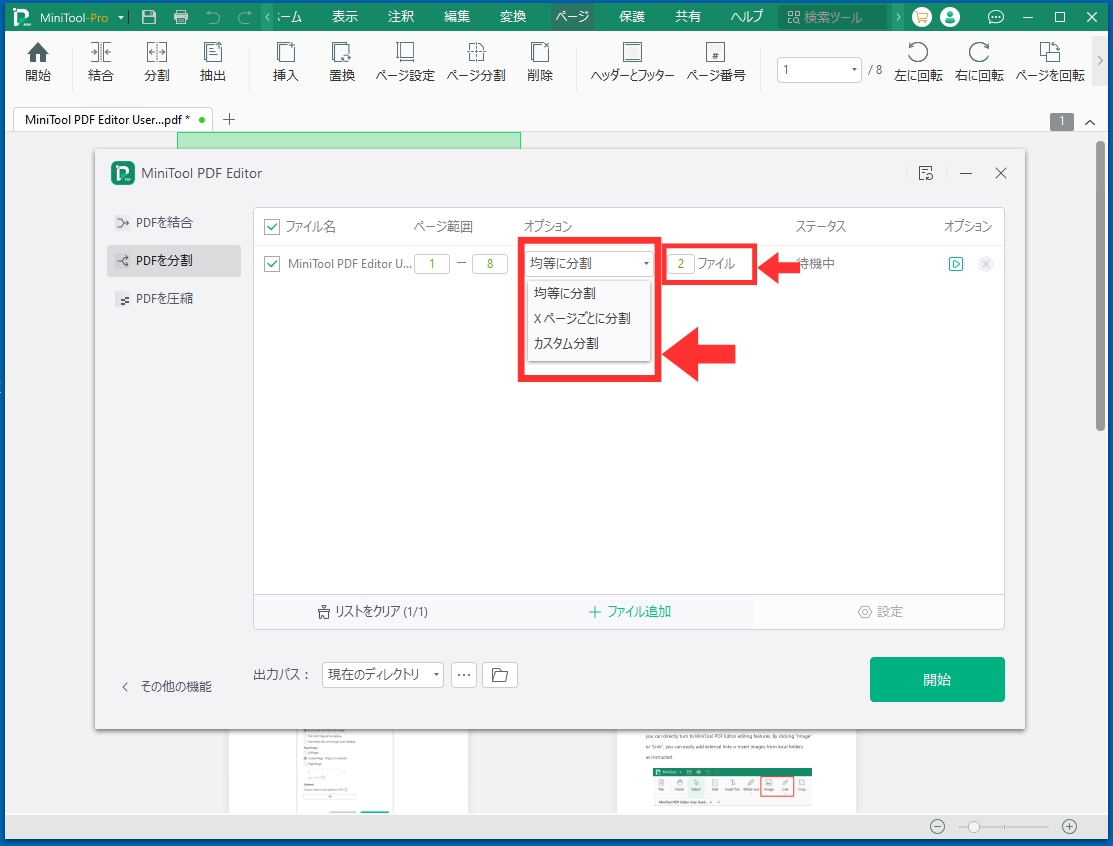Select the 分割 split tool
The image size is (1113, 846).
156,62
